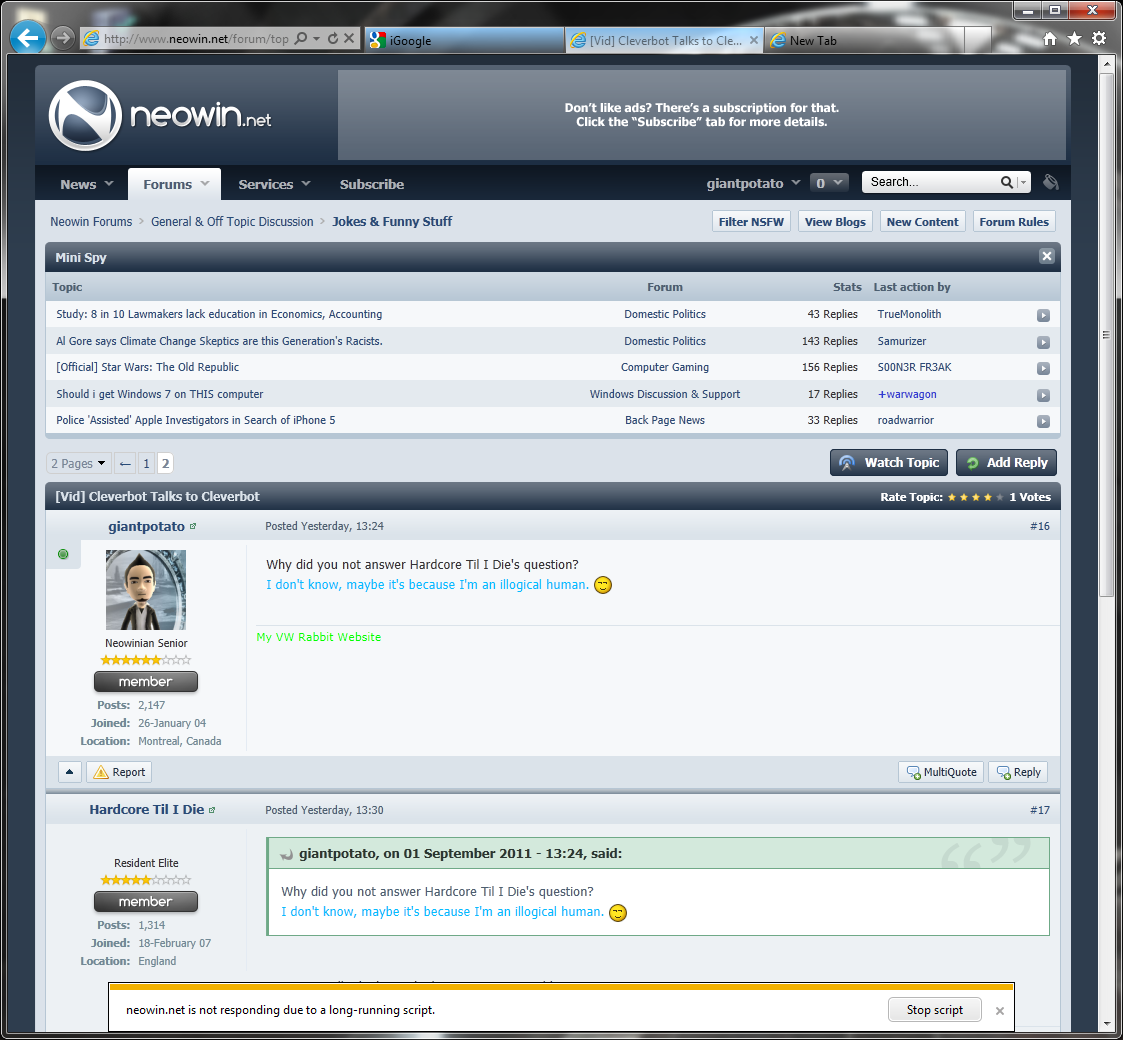Viewport: 1123px width, 1040px height.
Task: Click the Report warning triangle icon
Action: (x=100, y=772)
